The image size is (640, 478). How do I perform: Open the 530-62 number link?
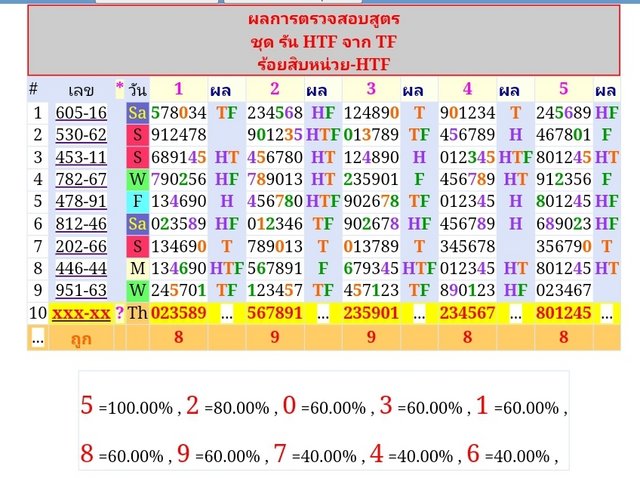click(81, 135)
